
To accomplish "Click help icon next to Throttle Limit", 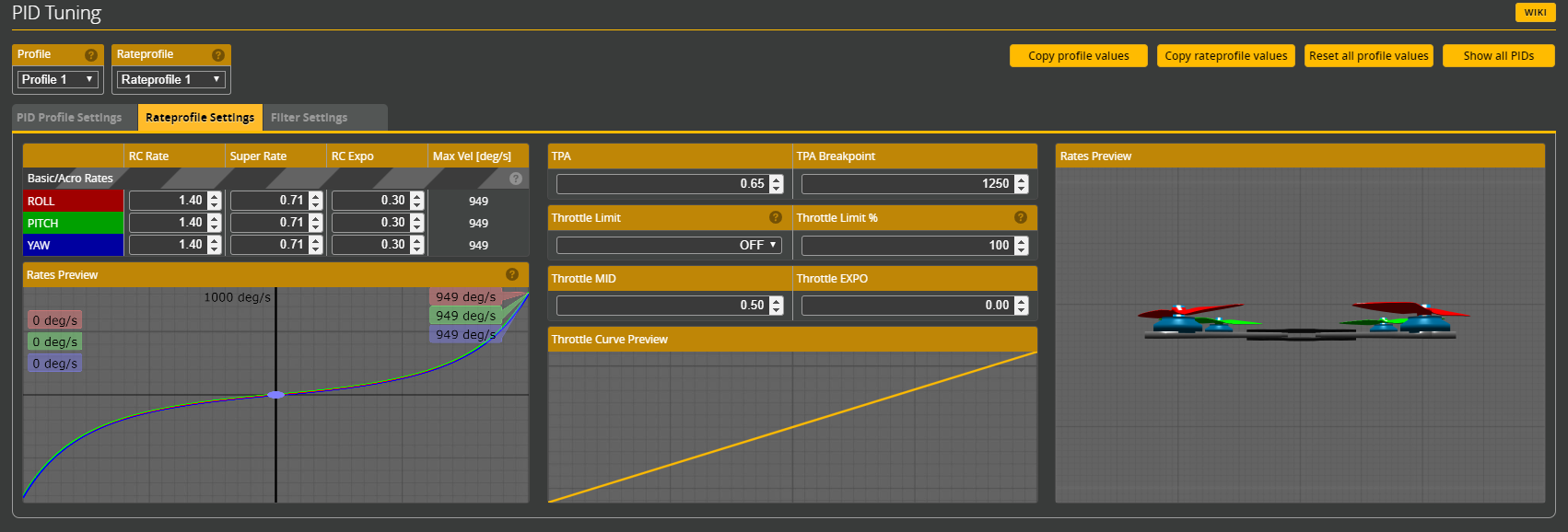I will click(776, 217).
